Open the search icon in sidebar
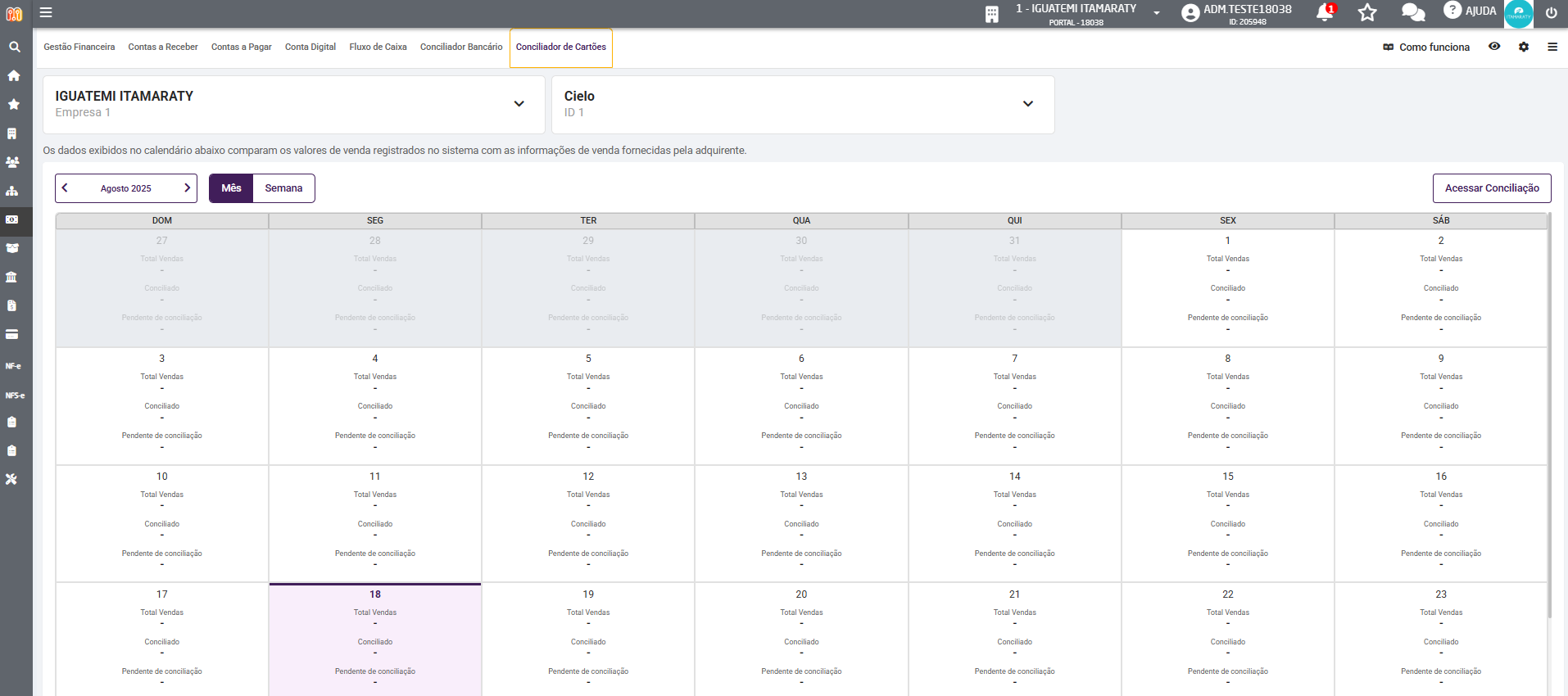The image size is (1568, 696). pyautogui.click(x=14, y=47)
